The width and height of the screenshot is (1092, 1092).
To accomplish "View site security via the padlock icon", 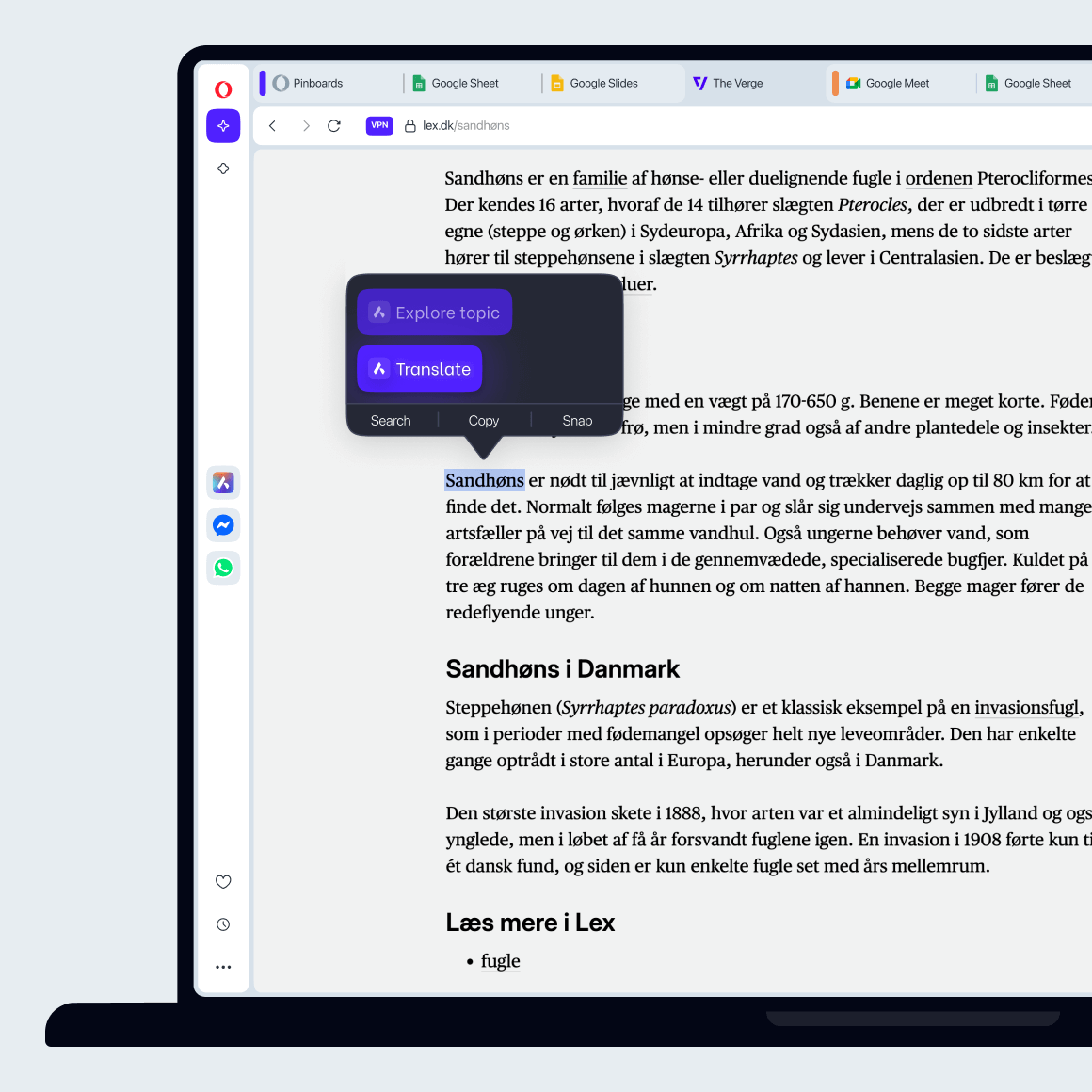I will 409,125.
